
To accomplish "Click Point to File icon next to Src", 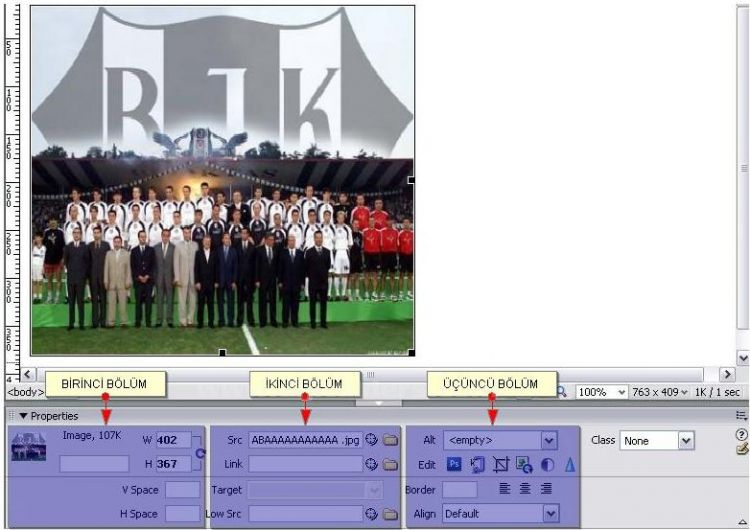I will tap(371, 439).
